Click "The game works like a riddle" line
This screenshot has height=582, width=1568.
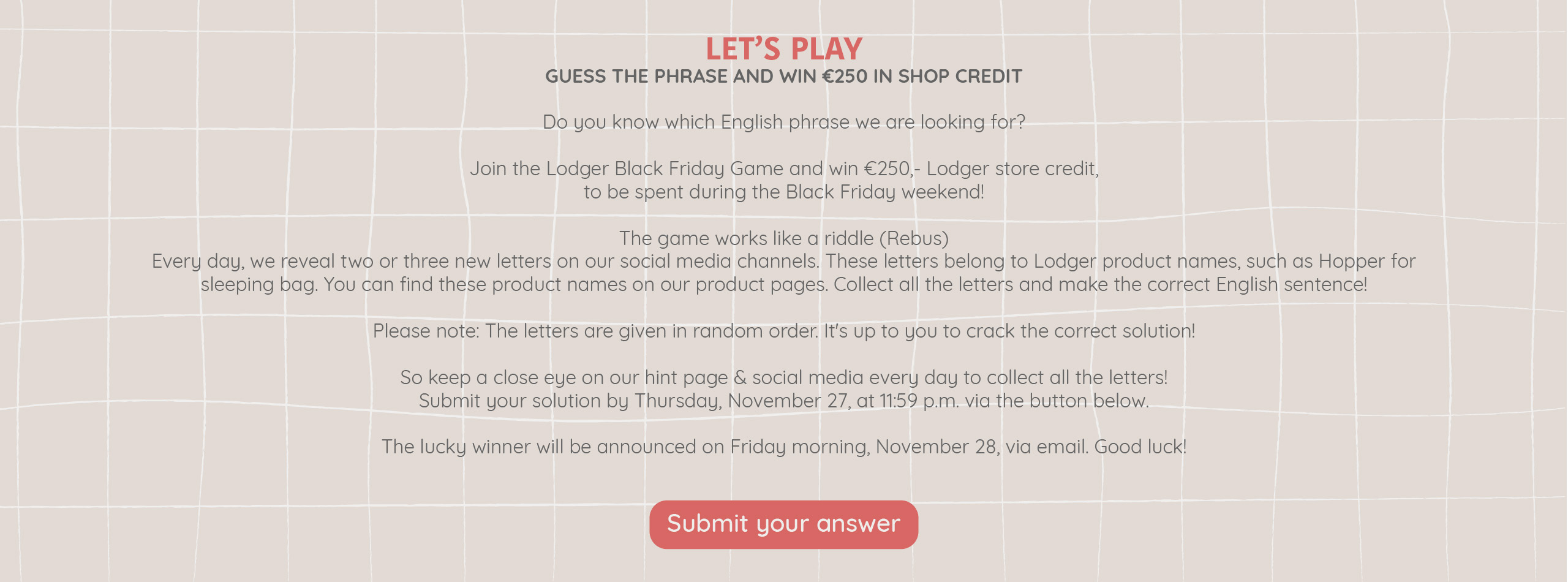pos(747,238)
